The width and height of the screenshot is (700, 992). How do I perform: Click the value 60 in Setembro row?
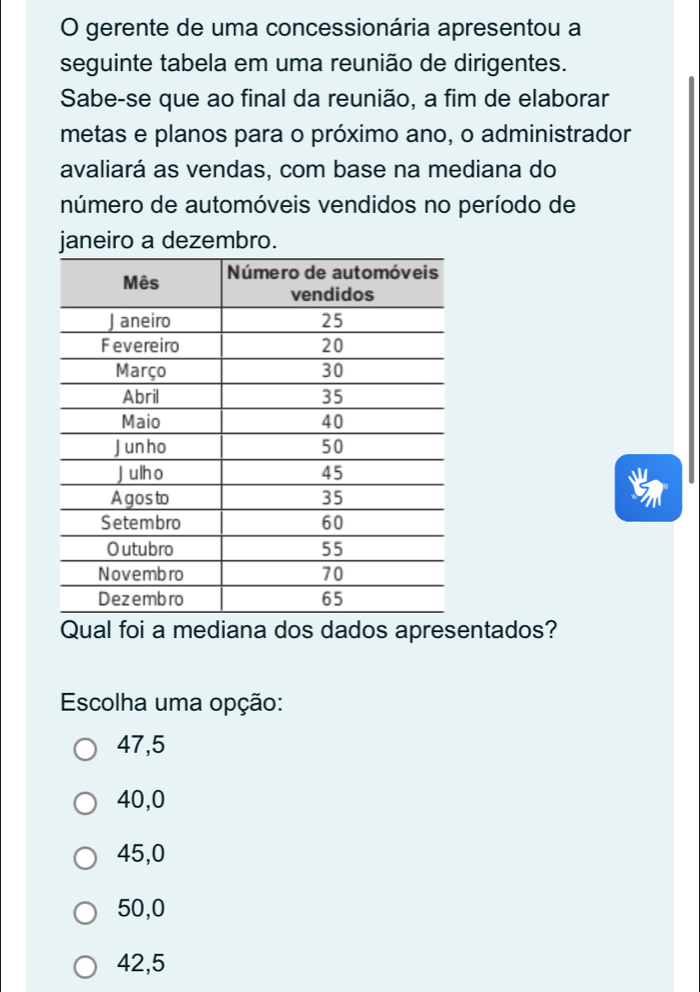tap(332, 523)
